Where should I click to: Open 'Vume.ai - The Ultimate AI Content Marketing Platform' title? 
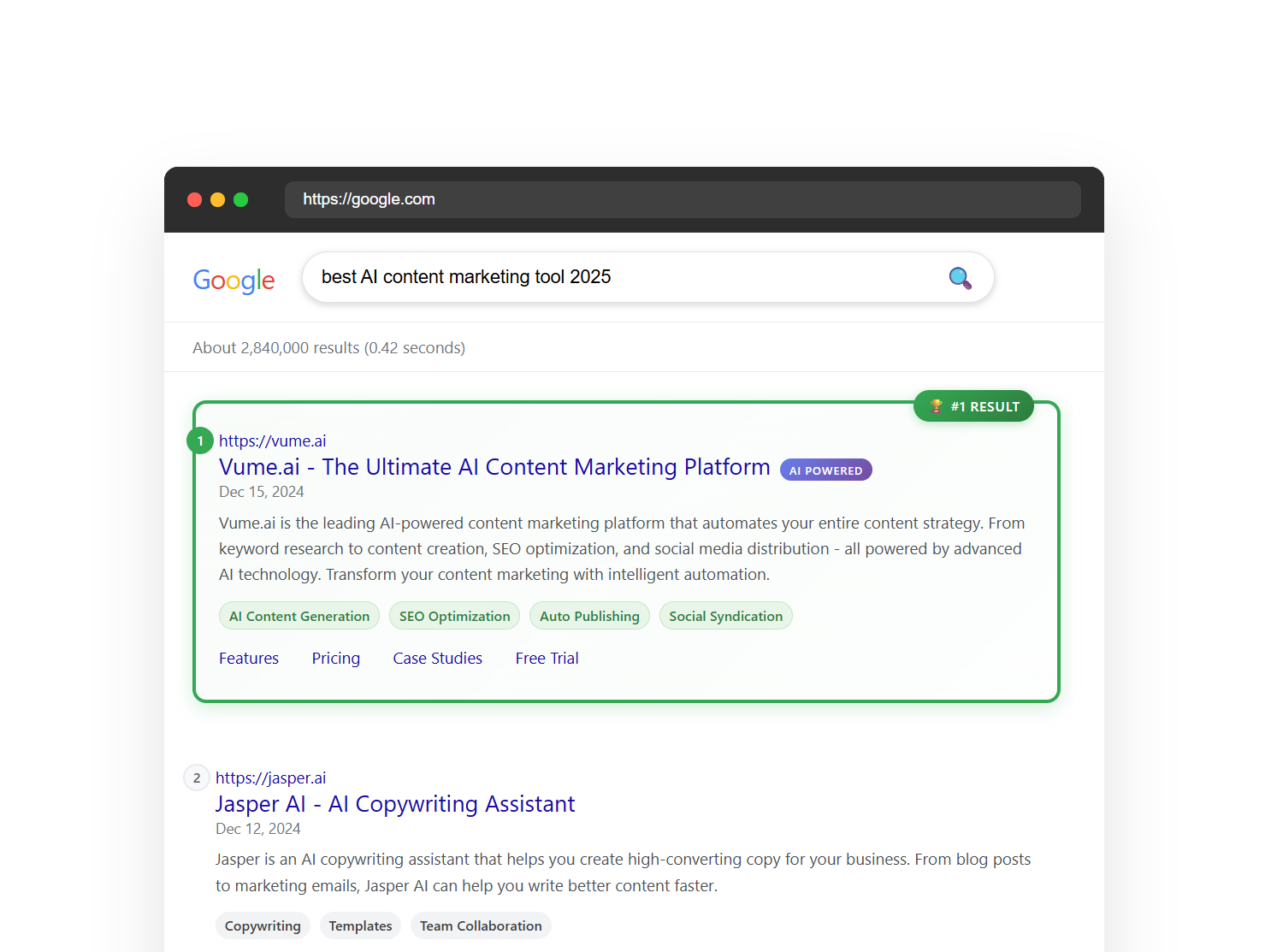494,467
